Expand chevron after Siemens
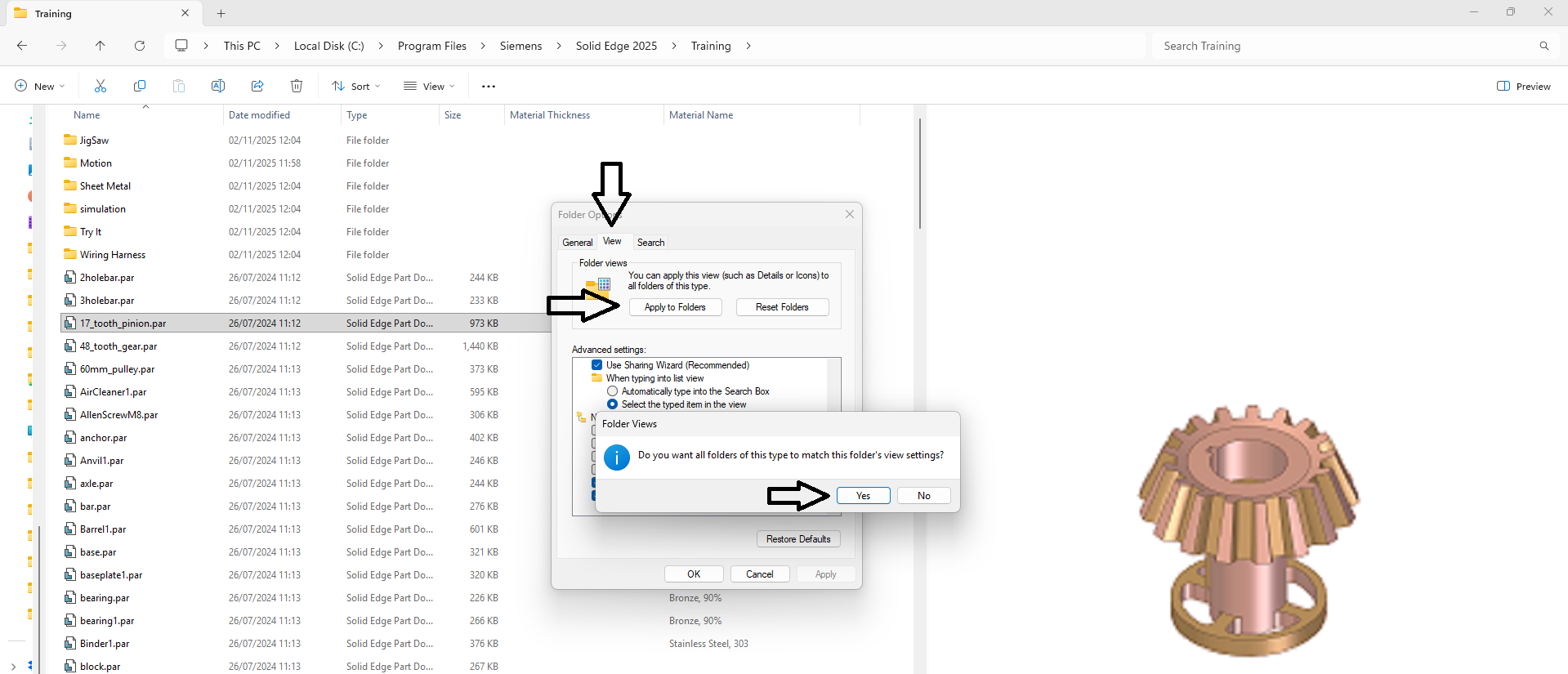The width and height of the screenshot is (1568, 674). (x=559, y=46)
